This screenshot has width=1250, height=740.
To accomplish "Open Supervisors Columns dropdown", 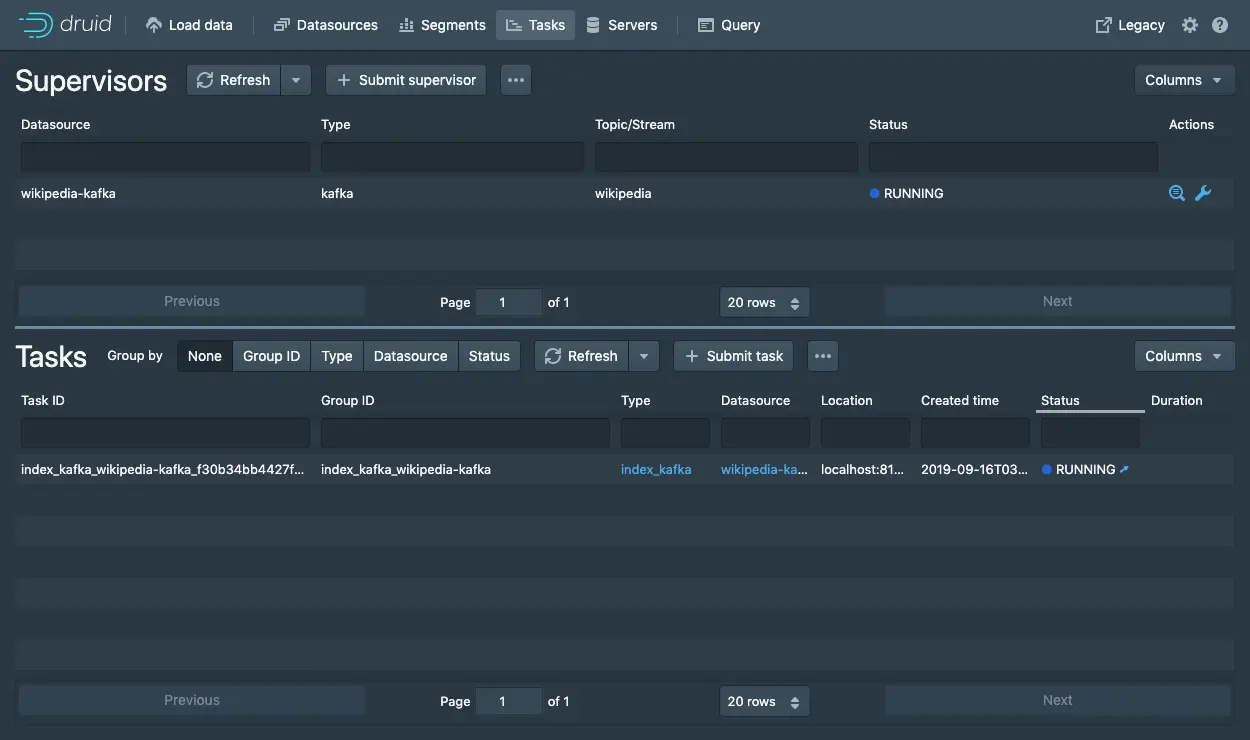I will tap(1184, 80).
